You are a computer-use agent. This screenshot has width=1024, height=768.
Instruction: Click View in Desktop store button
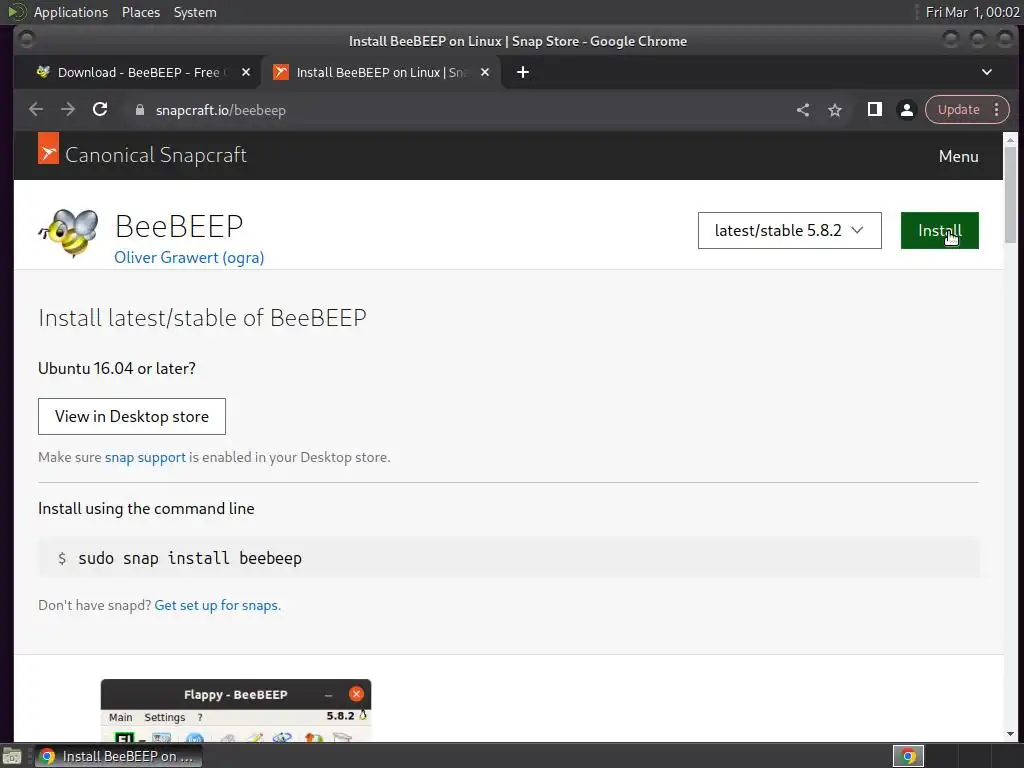pyautogui.click(x=132, y=416)
